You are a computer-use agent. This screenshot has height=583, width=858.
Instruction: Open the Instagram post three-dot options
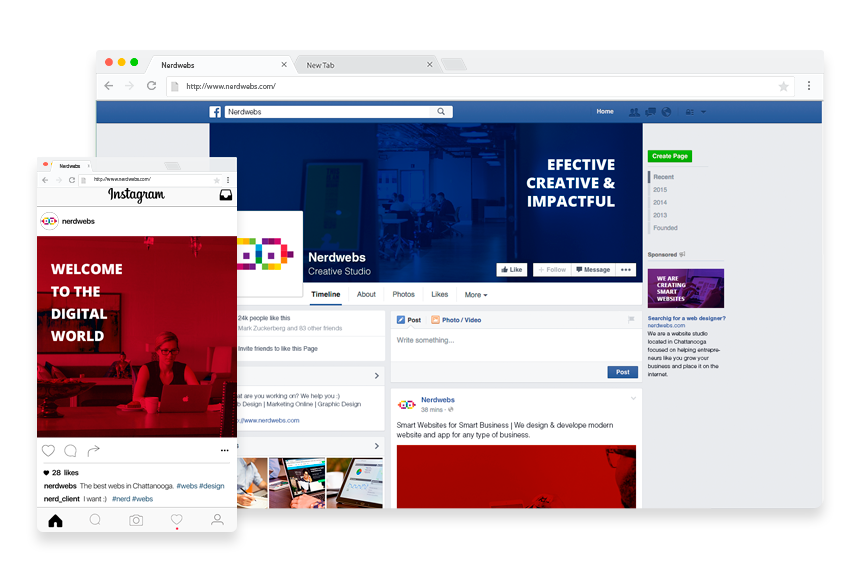224,451
